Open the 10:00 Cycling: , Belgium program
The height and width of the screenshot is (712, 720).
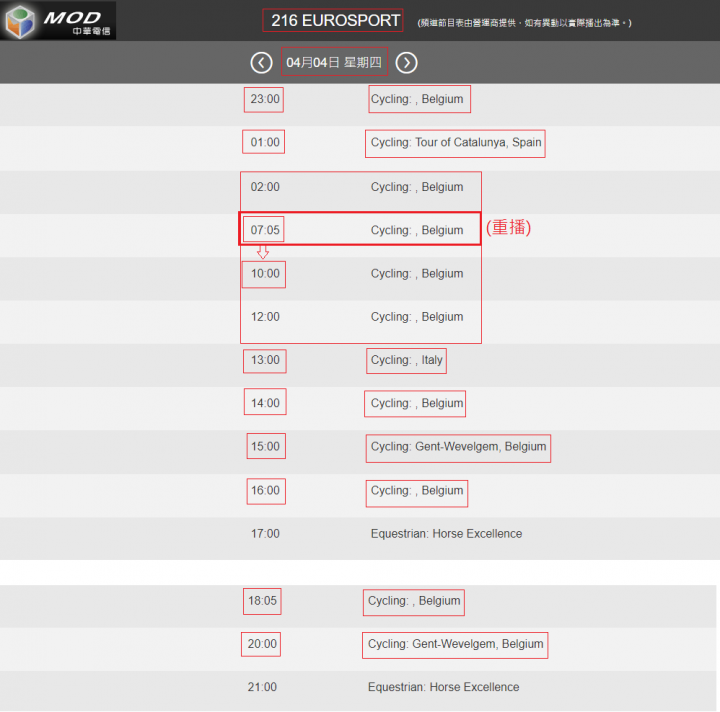tap(417, 274)
